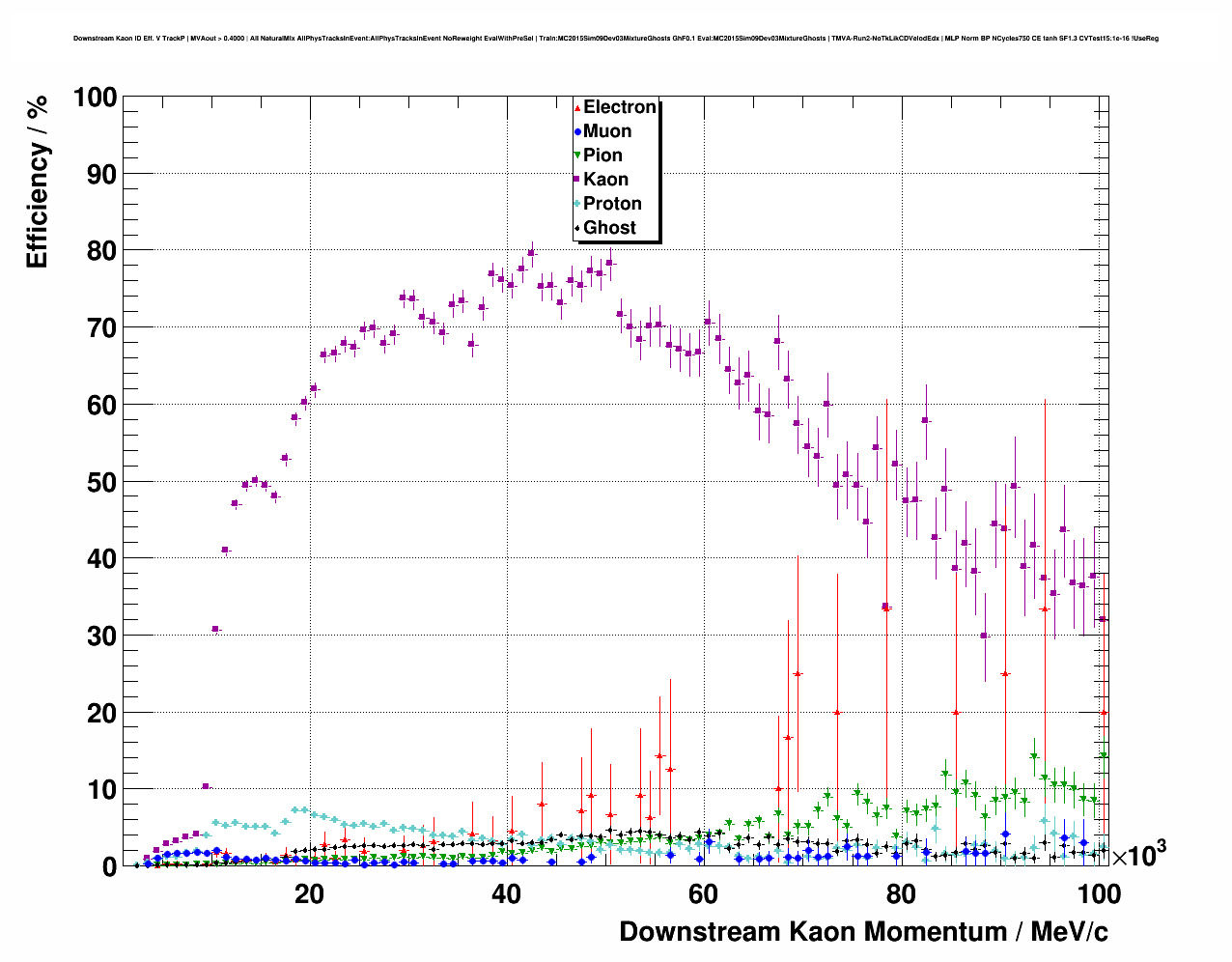Click the Kaon legend entry

point(602,180)
